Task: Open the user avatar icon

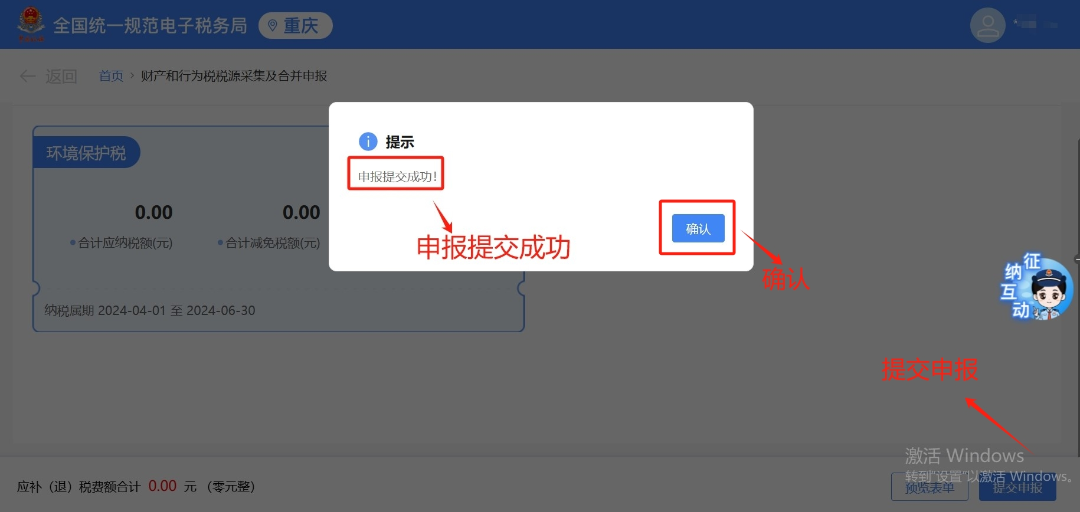Action: pyautogui.click(x=988, y=25)
